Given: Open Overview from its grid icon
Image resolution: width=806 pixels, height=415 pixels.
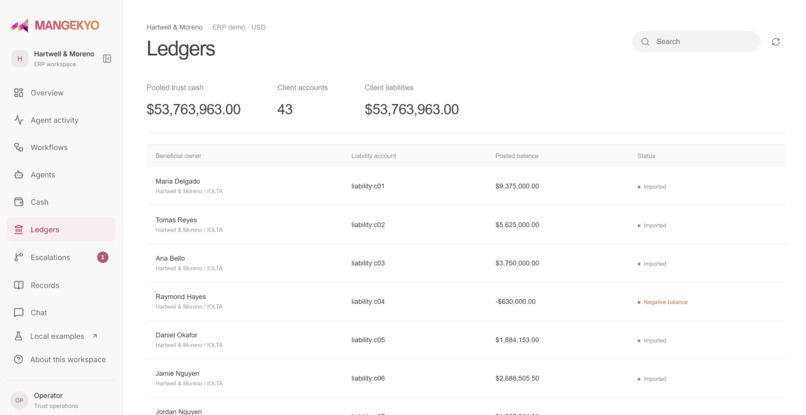Looking at the screenshot, I should tap(19, 93).
